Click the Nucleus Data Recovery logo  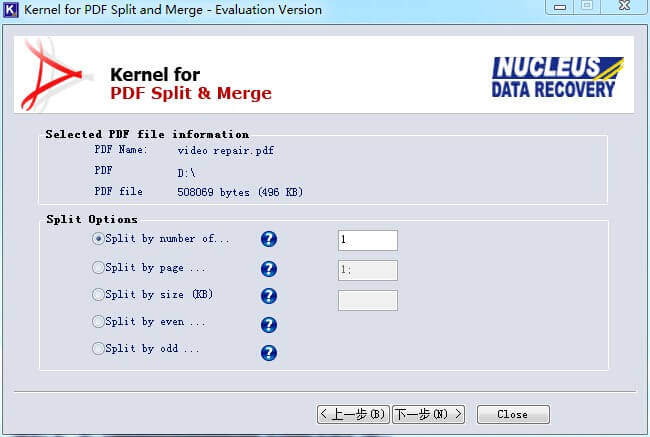click(557, 78)
